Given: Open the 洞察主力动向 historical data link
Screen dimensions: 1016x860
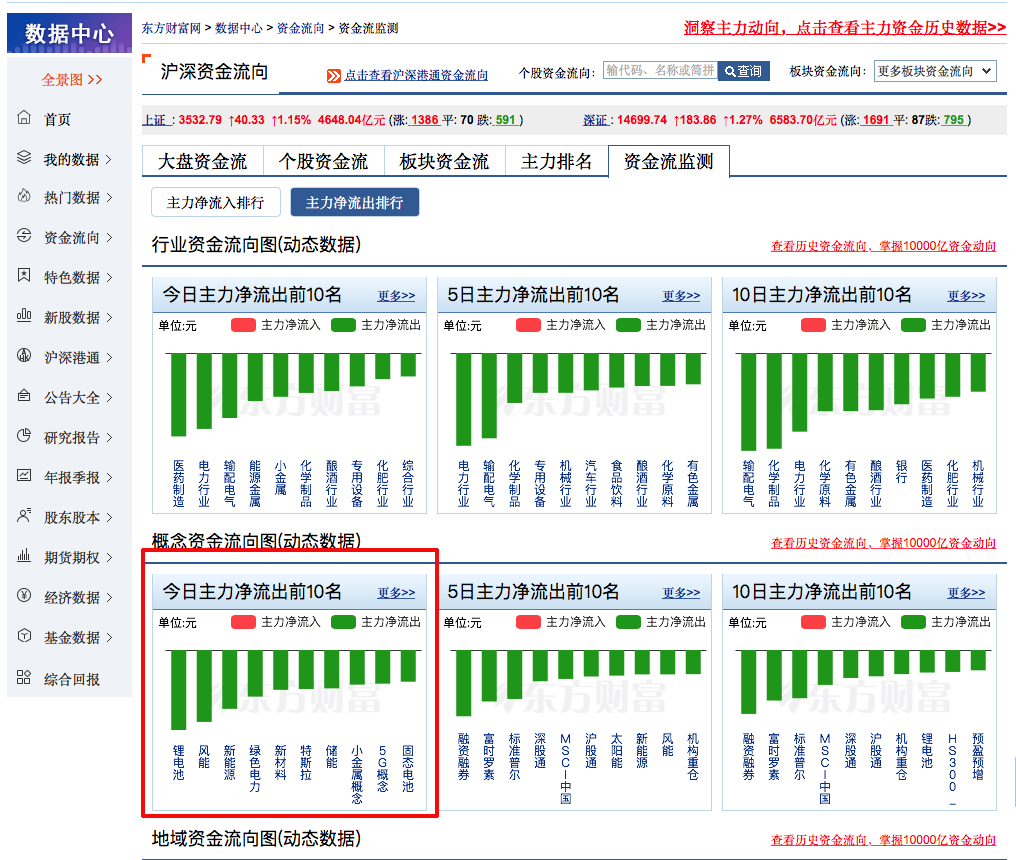Looking at the screenshot, I should (x=844, y=28).
